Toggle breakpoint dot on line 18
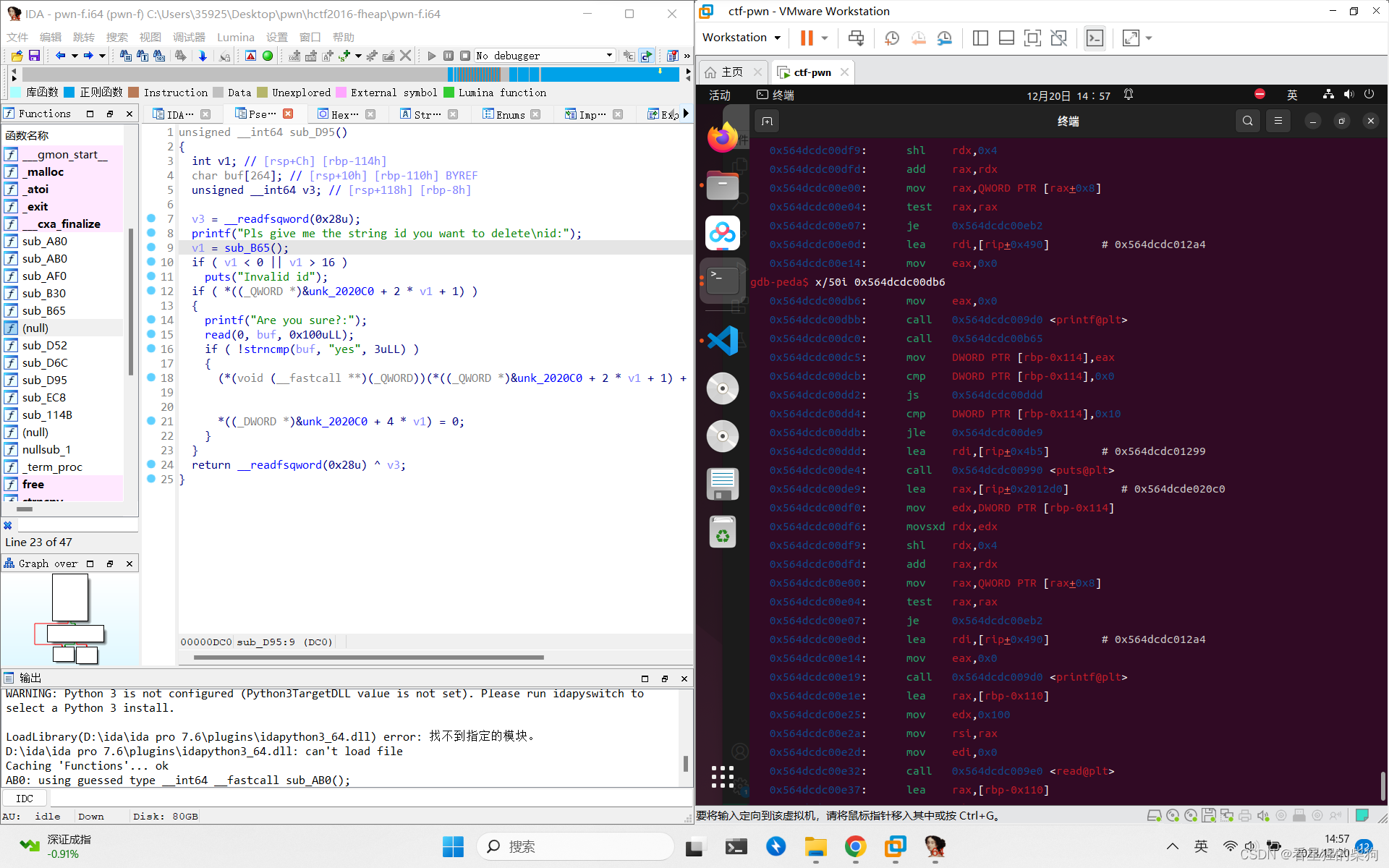Screen dimensions: 1389x868 click(151, 378)
